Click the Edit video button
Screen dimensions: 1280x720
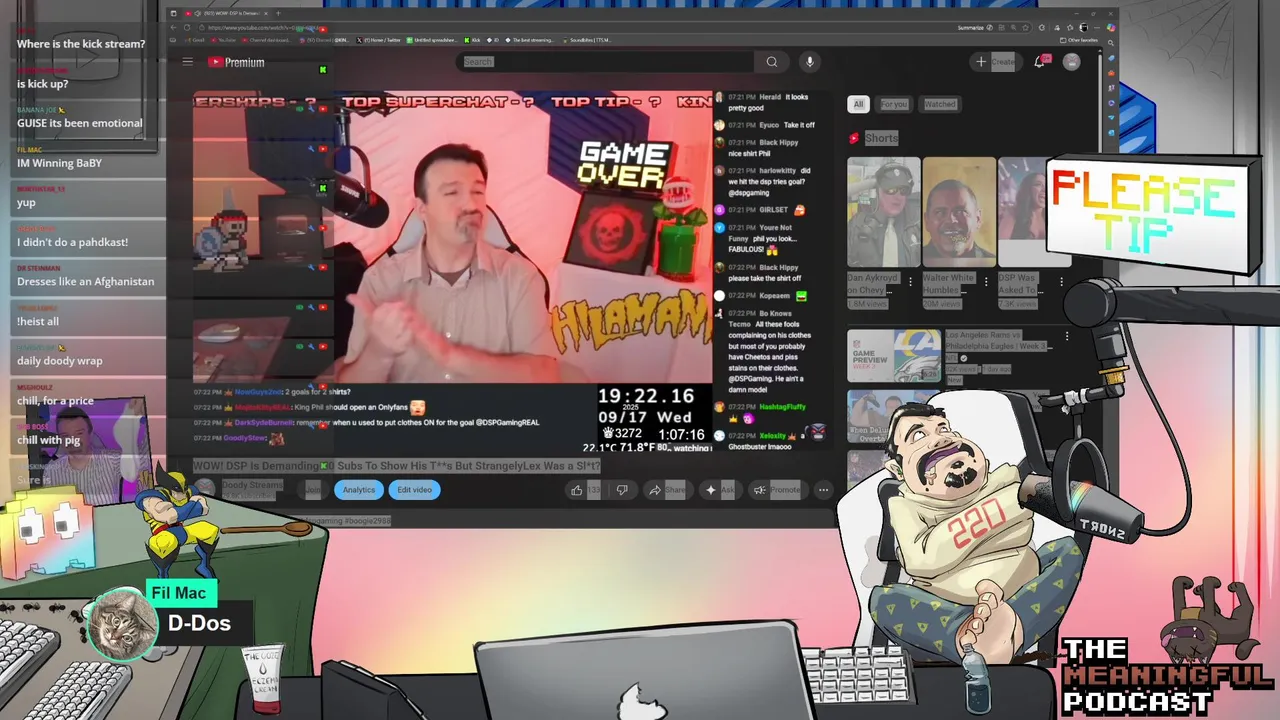pos(414,490)
